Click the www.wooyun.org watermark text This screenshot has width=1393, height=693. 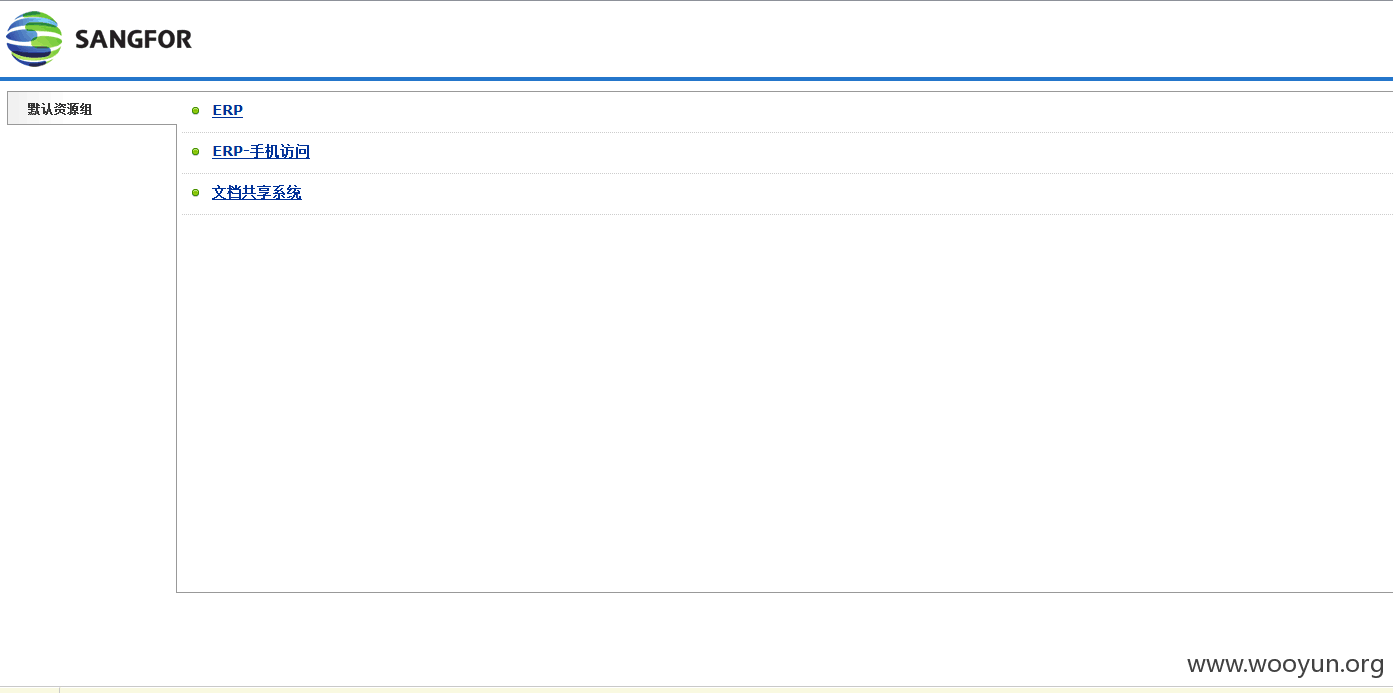point(1285,664)
